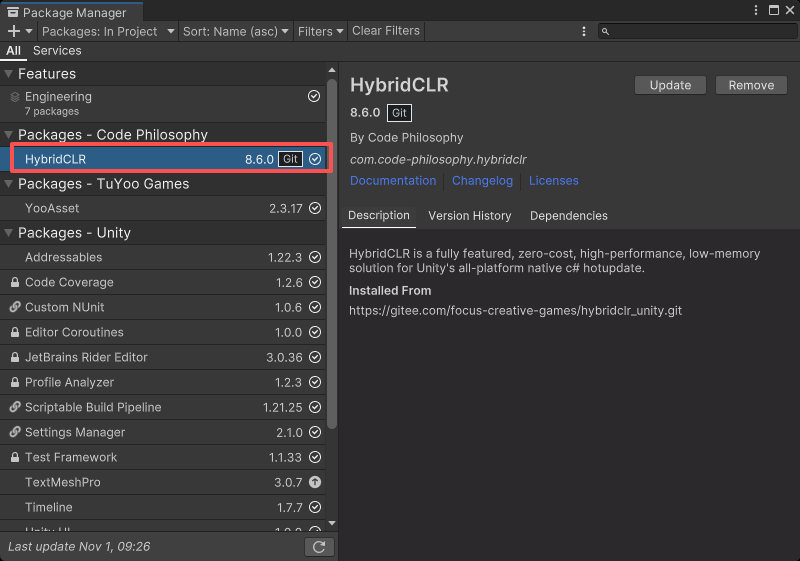
Task: Click the lock icon beside Code Coverage
Action: click(15, 282)
